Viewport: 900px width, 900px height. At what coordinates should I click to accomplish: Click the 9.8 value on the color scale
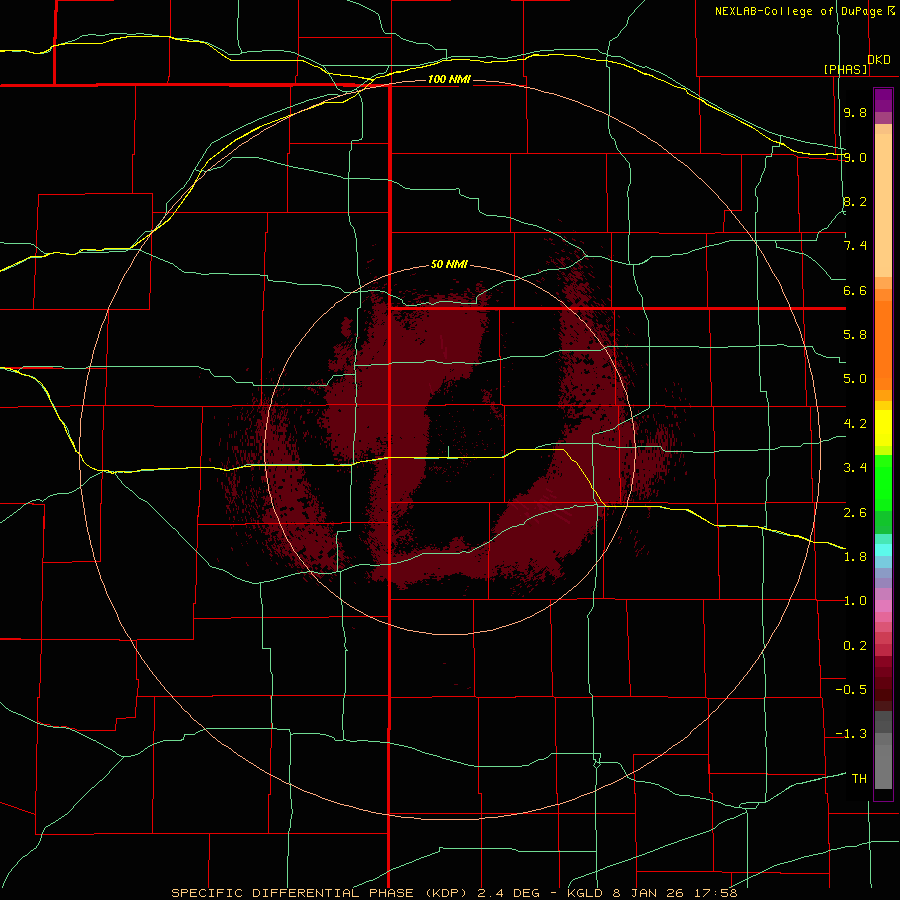(855, 113)
